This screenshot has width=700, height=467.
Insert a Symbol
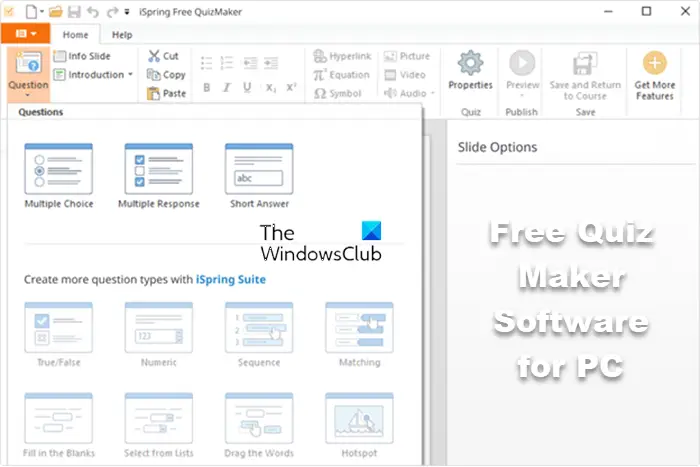337,93
